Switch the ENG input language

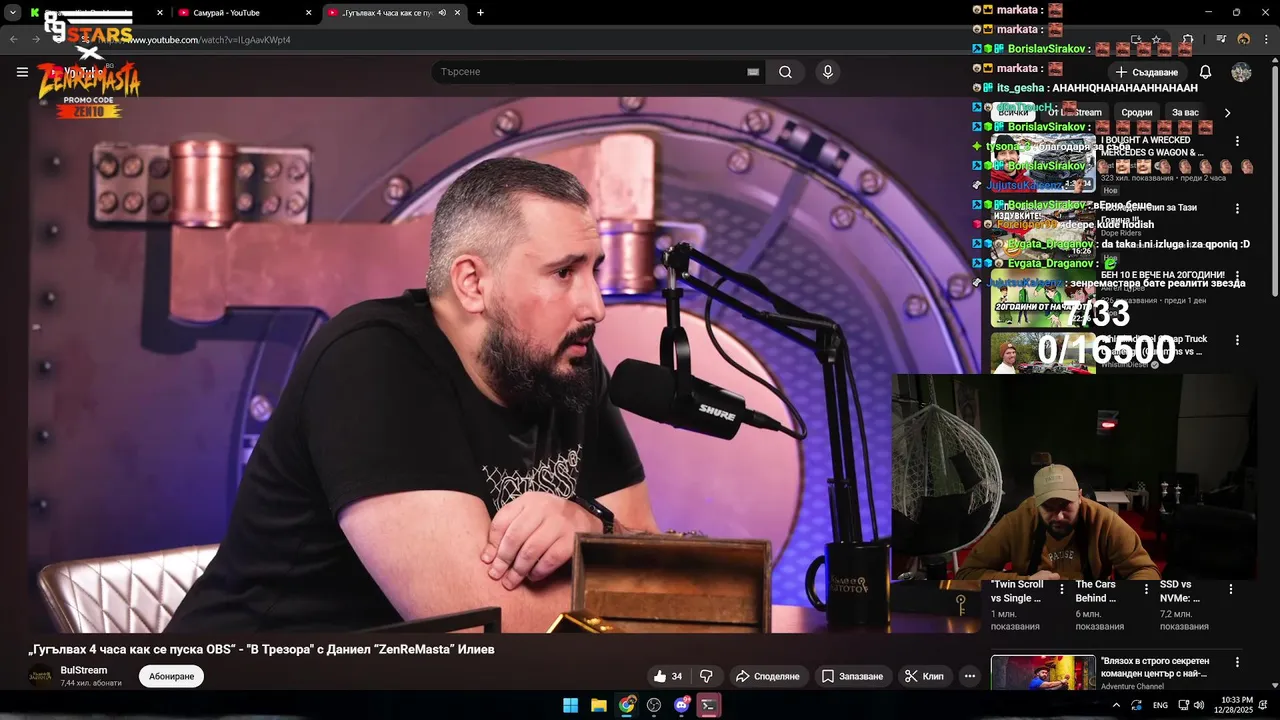(1160, 705)
